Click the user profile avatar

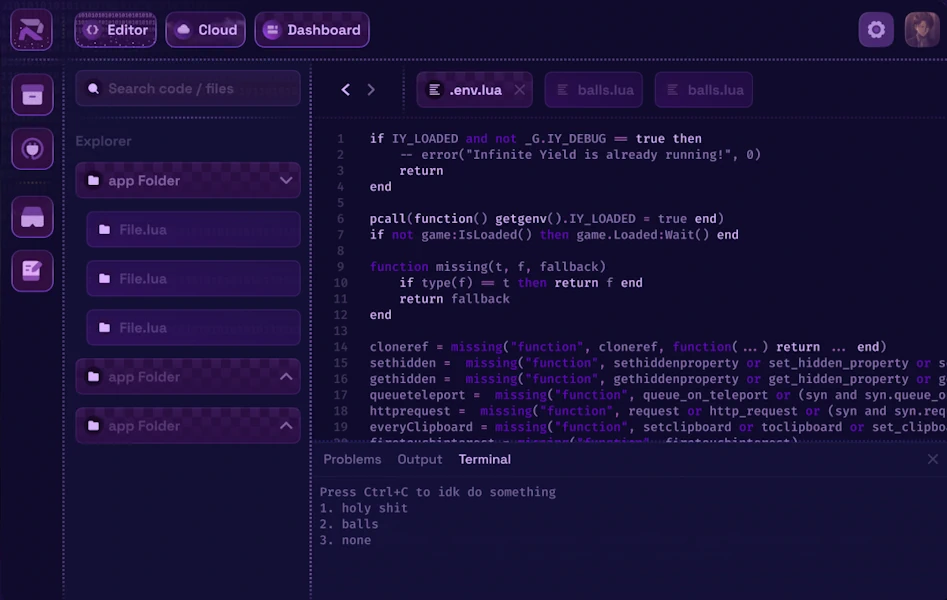coord(922,30)
